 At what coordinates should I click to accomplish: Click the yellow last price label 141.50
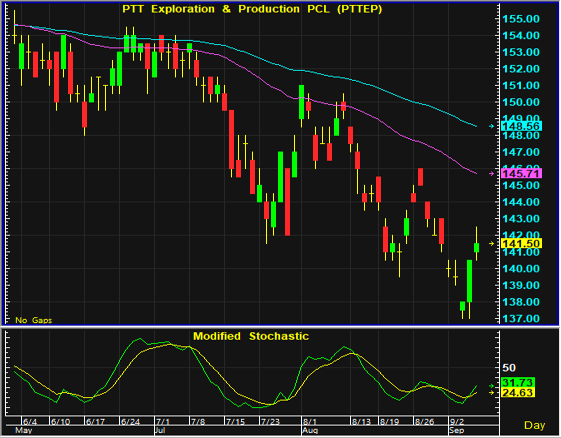tap(522, 243)
